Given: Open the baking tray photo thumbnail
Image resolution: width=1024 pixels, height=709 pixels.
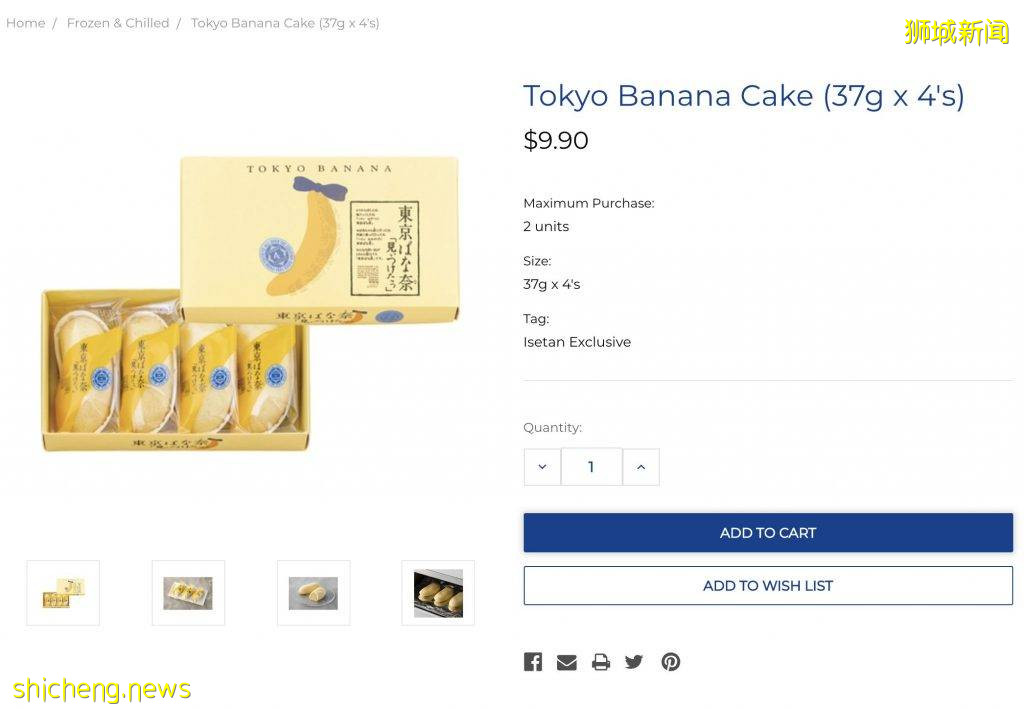Looking at the screenshot, I should [x=438, y=592].
